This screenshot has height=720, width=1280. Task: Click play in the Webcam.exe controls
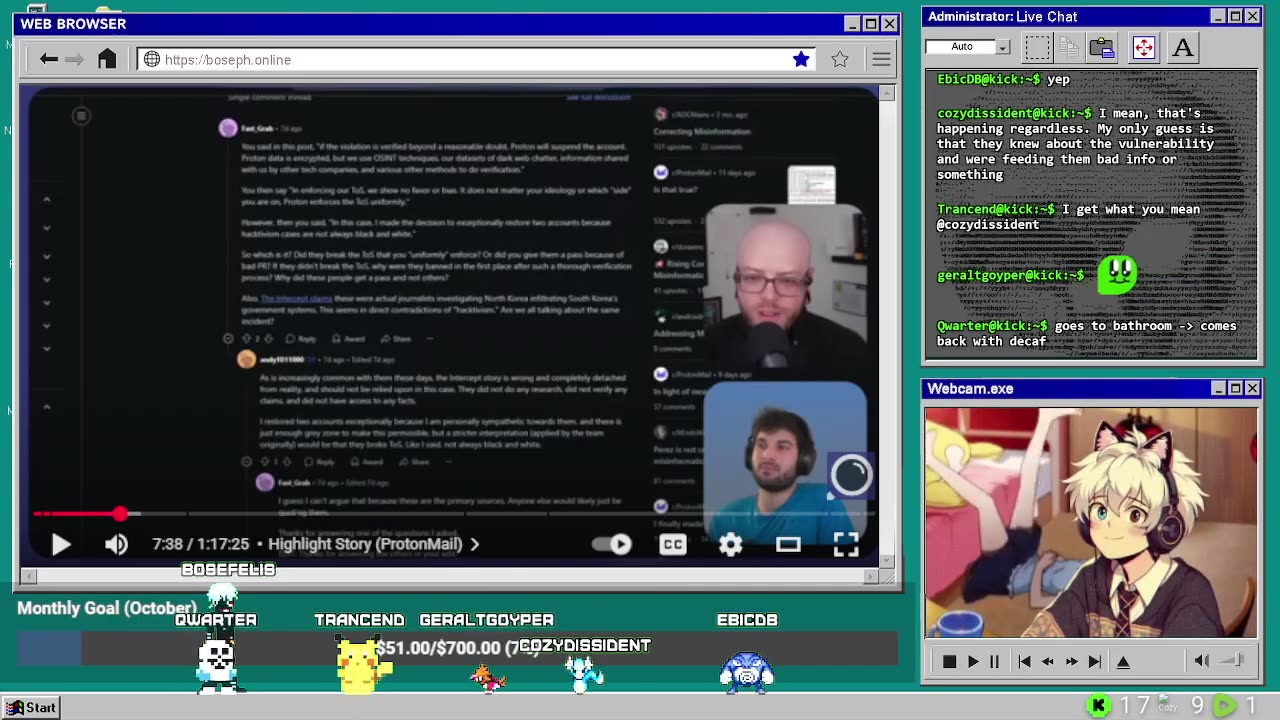tap(973, 661)
